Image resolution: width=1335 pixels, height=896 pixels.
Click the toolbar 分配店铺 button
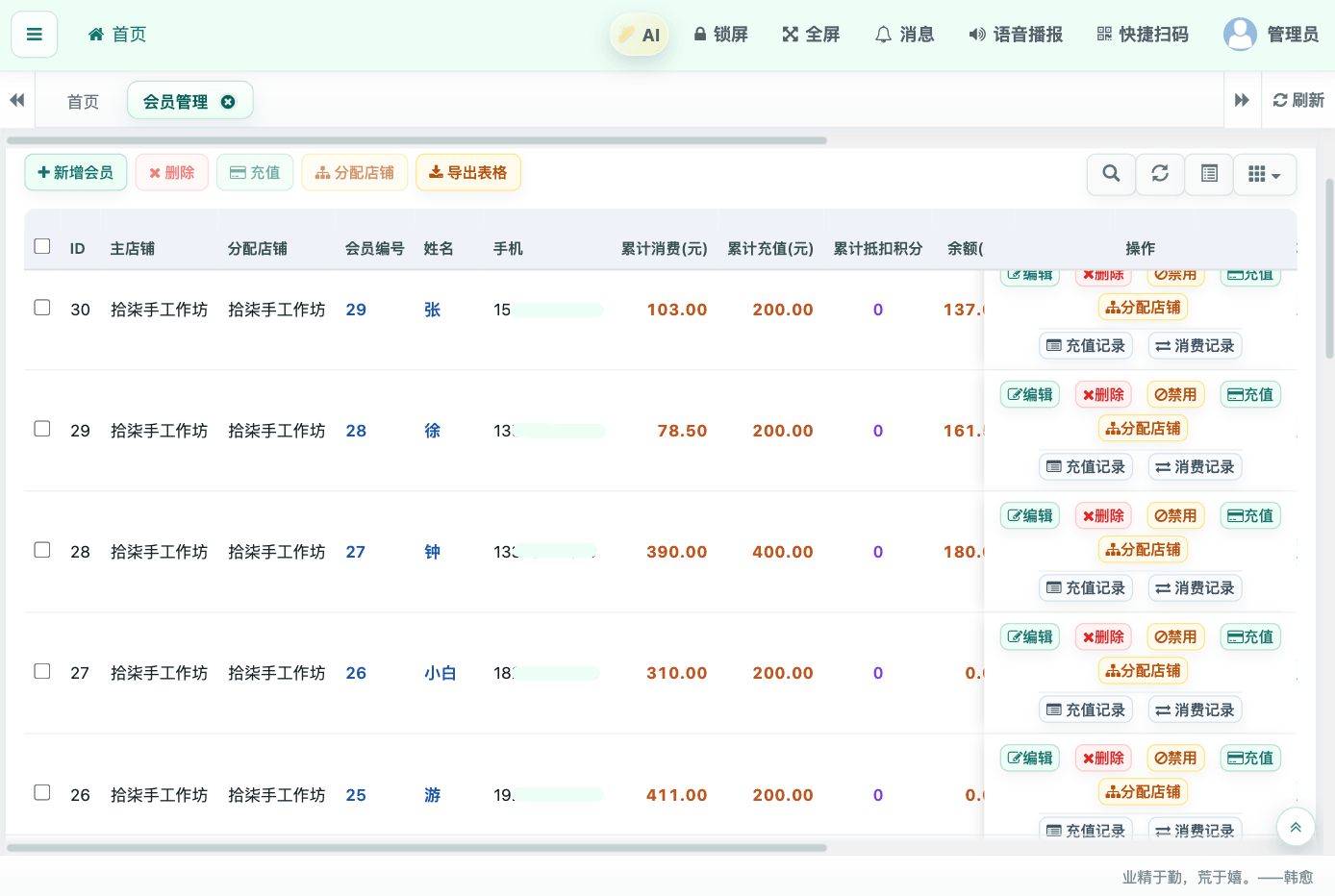point(355,173)
